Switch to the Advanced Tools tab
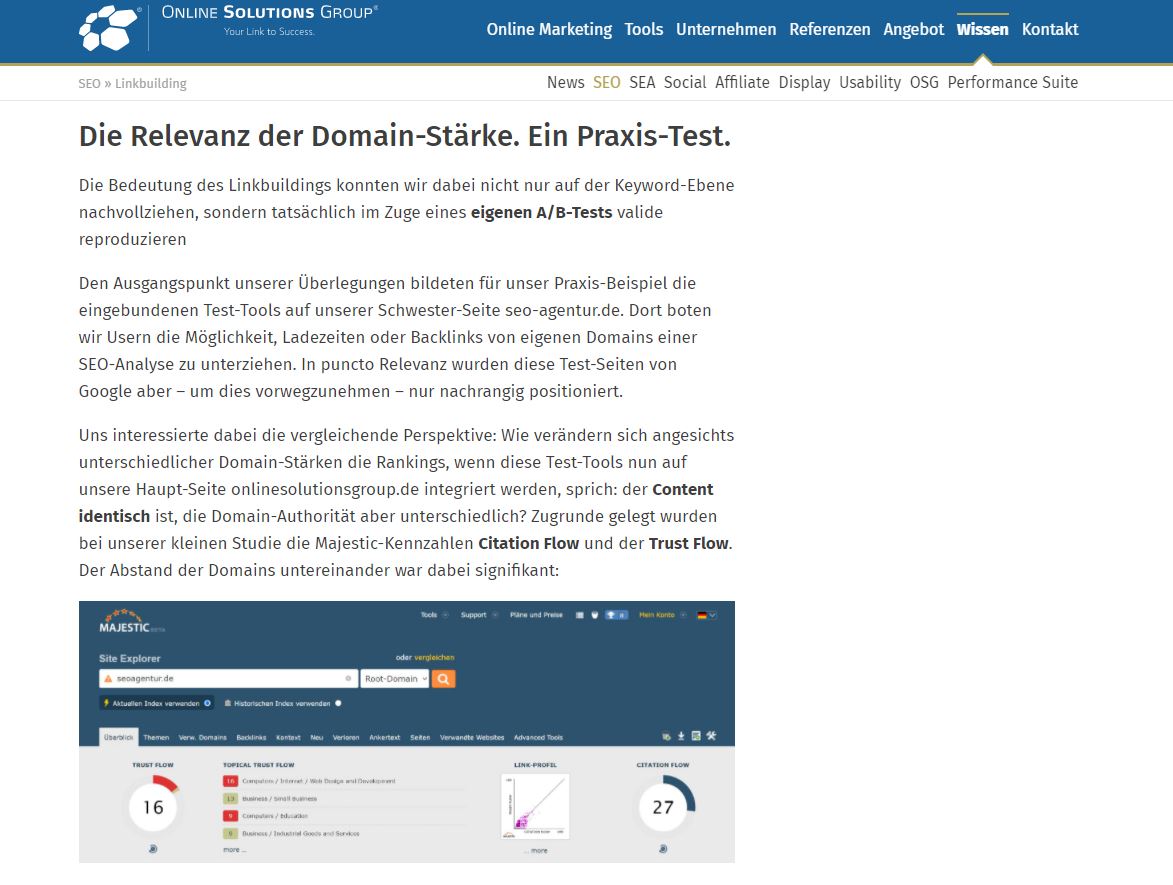Screen dimensions: 1173x885 click(539, 738)
